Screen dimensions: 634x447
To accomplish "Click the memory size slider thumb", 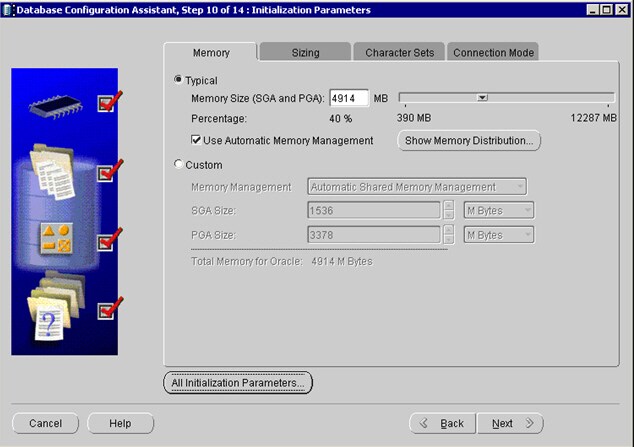I will click(x=482, y=97).
